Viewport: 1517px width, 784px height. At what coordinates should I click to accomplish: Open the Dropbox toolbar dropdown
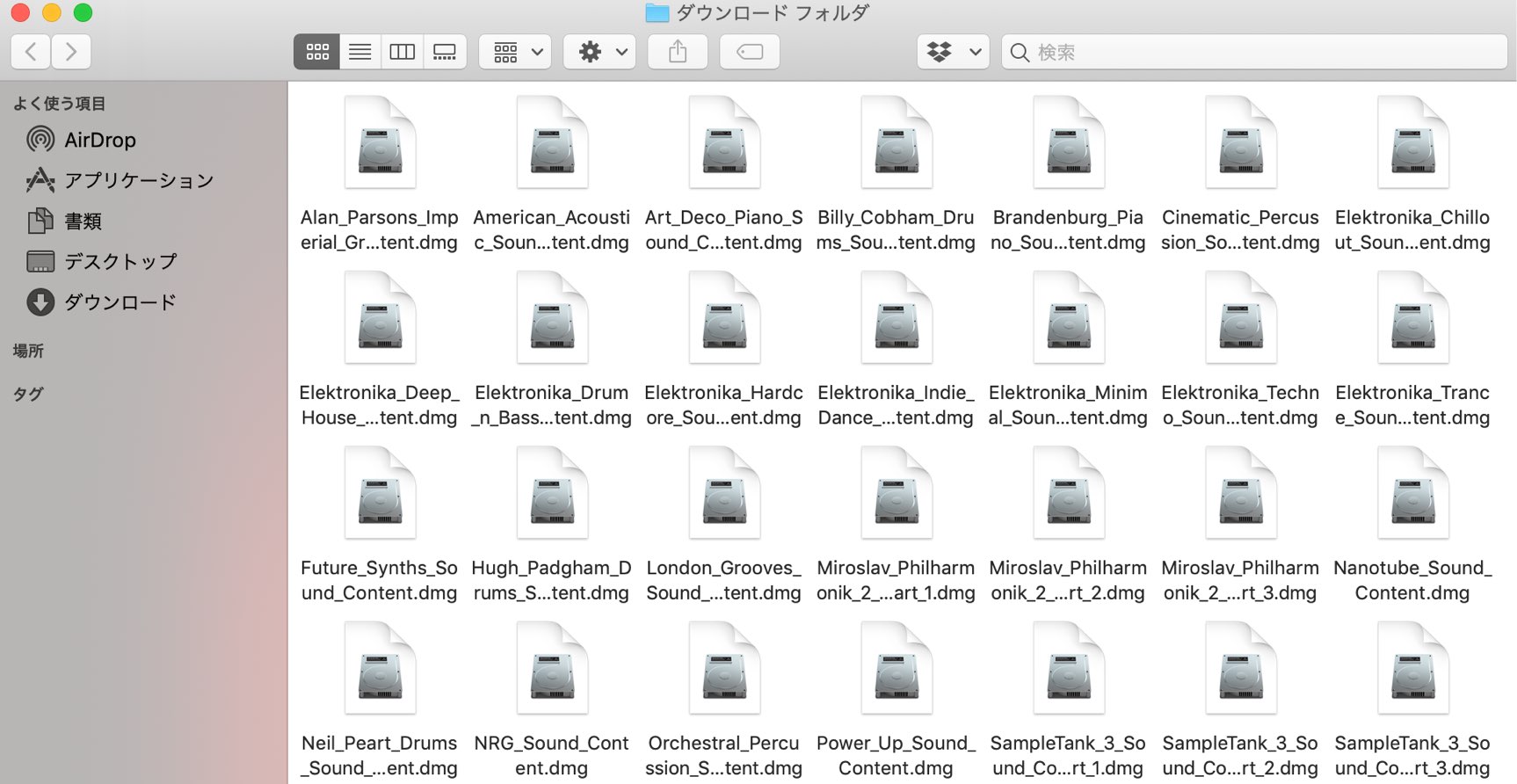954,52
